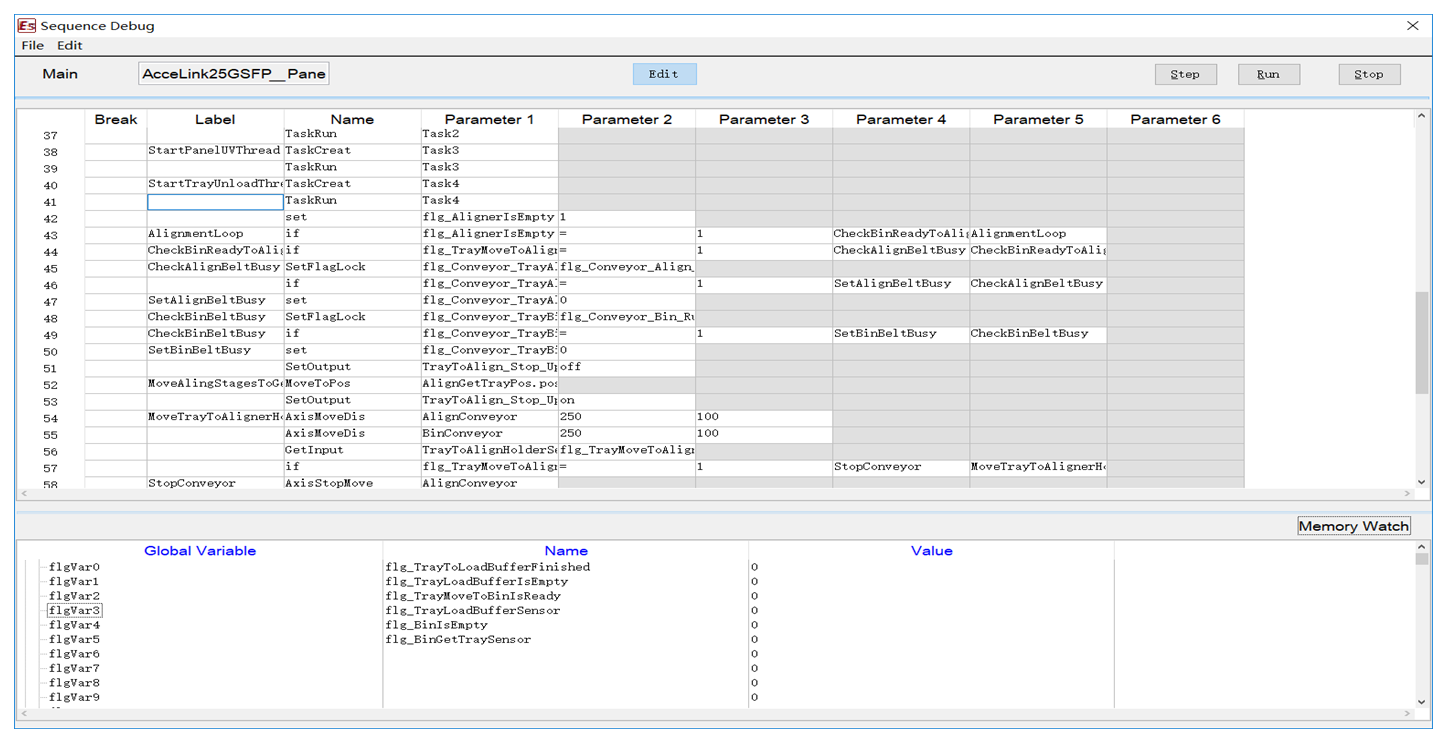Click GetInput name cell in row 56
This screenshot has width=1446, height=754.
tap(352, 450)
